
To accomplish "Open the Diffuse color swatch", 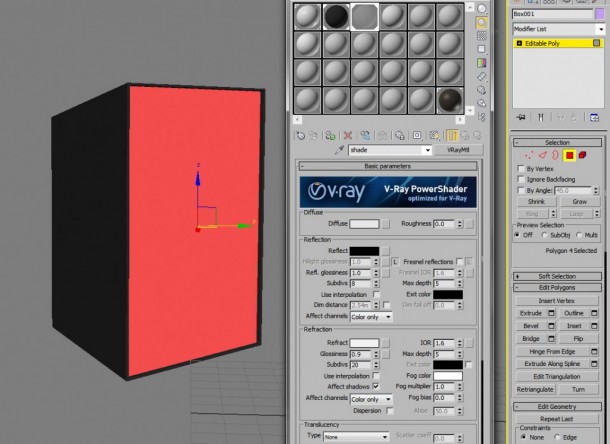I will 364,224.
